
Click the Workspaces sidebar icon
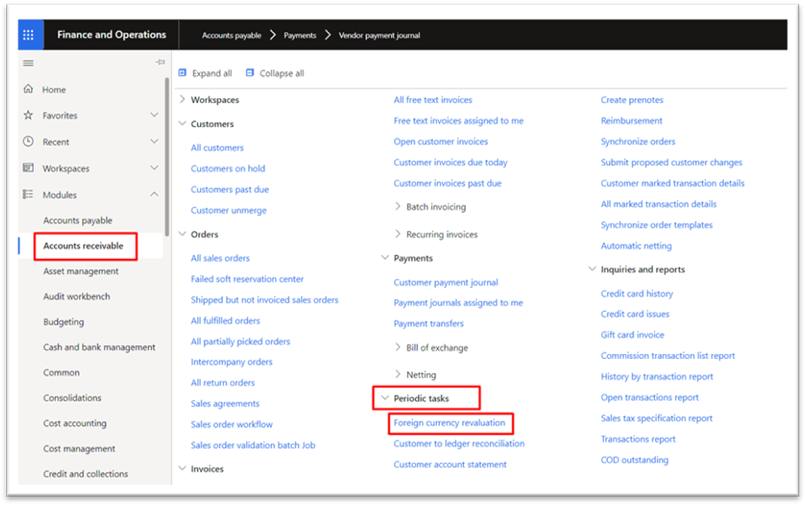click(x=28, y=168)
